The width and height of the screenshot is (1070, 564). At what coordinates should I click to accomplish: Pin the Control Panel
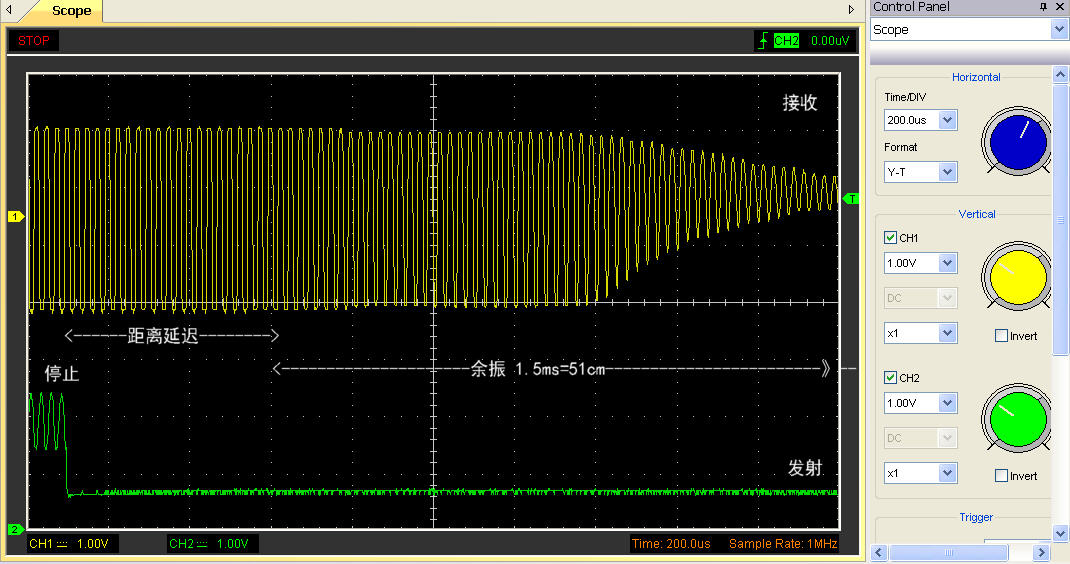click(x=1043, y=7)
